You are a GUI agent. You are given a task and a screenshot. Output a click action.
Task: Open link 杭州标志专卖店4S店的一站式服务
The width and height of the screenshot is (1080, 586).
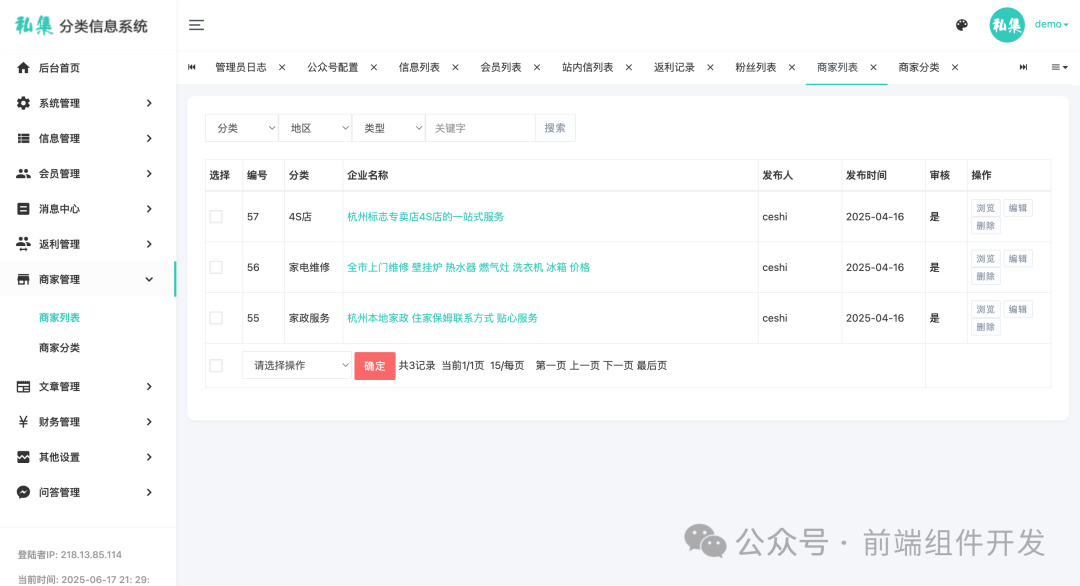(426, 216)
